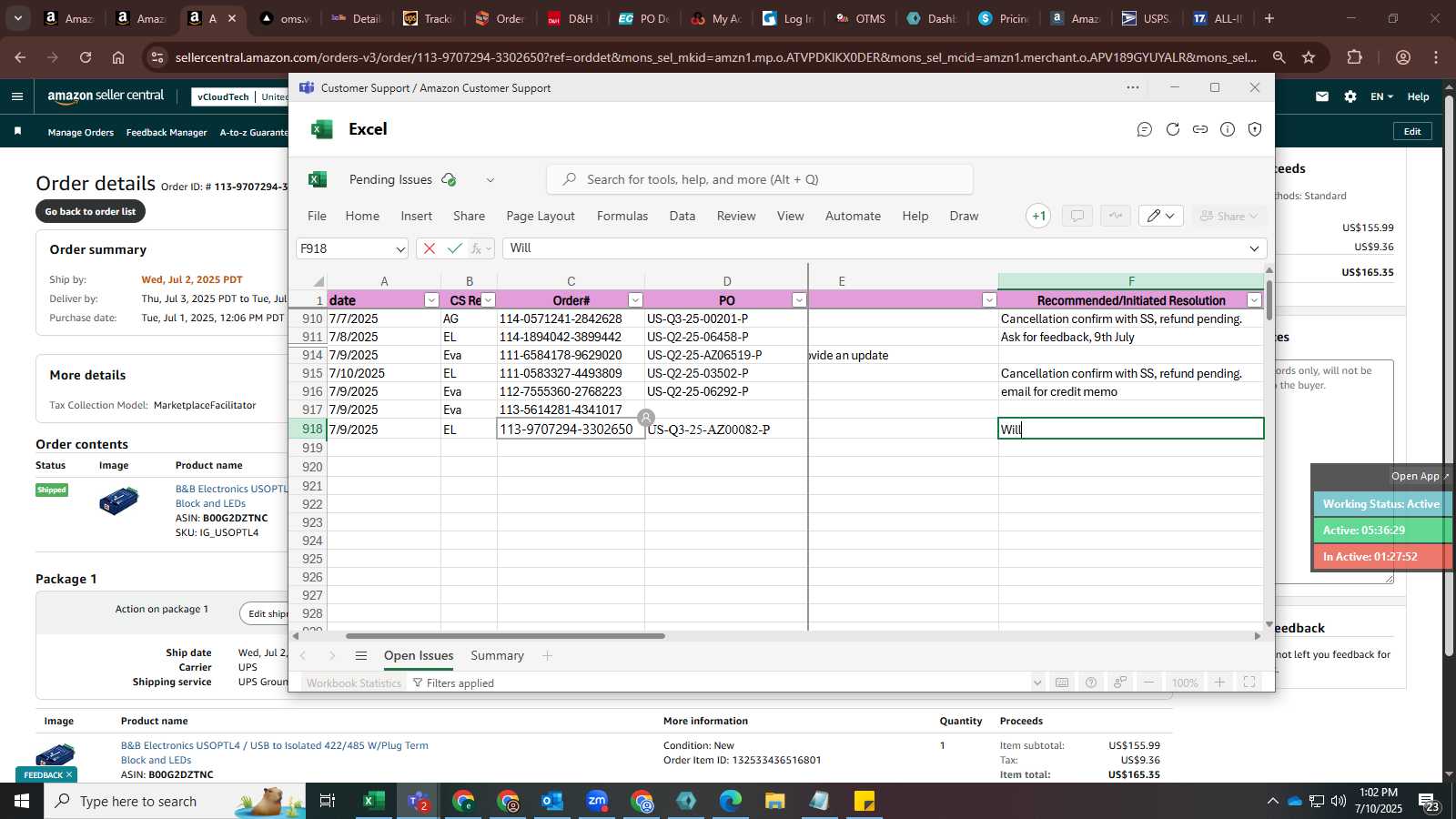Open the three-dot more options menu
This screenshot has height=819, width=1456.
click(x=1133, y=87)
